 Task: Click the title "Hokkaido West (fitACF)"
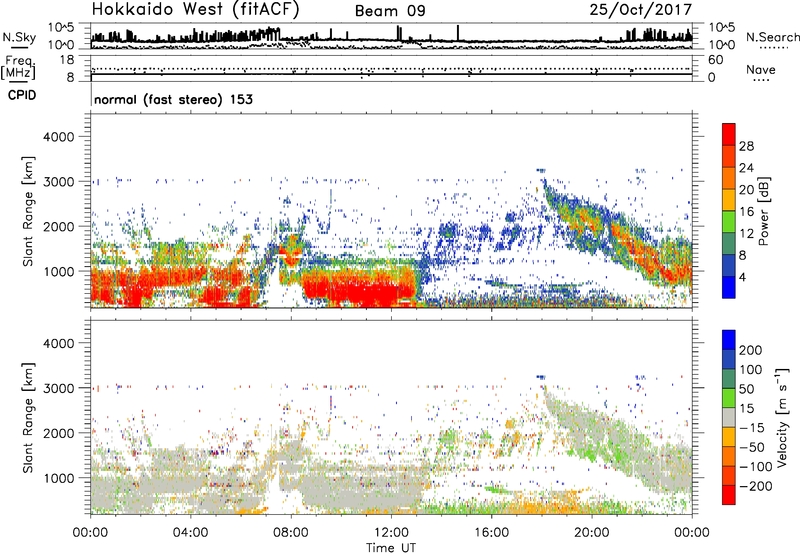click(x=195, y=9)
